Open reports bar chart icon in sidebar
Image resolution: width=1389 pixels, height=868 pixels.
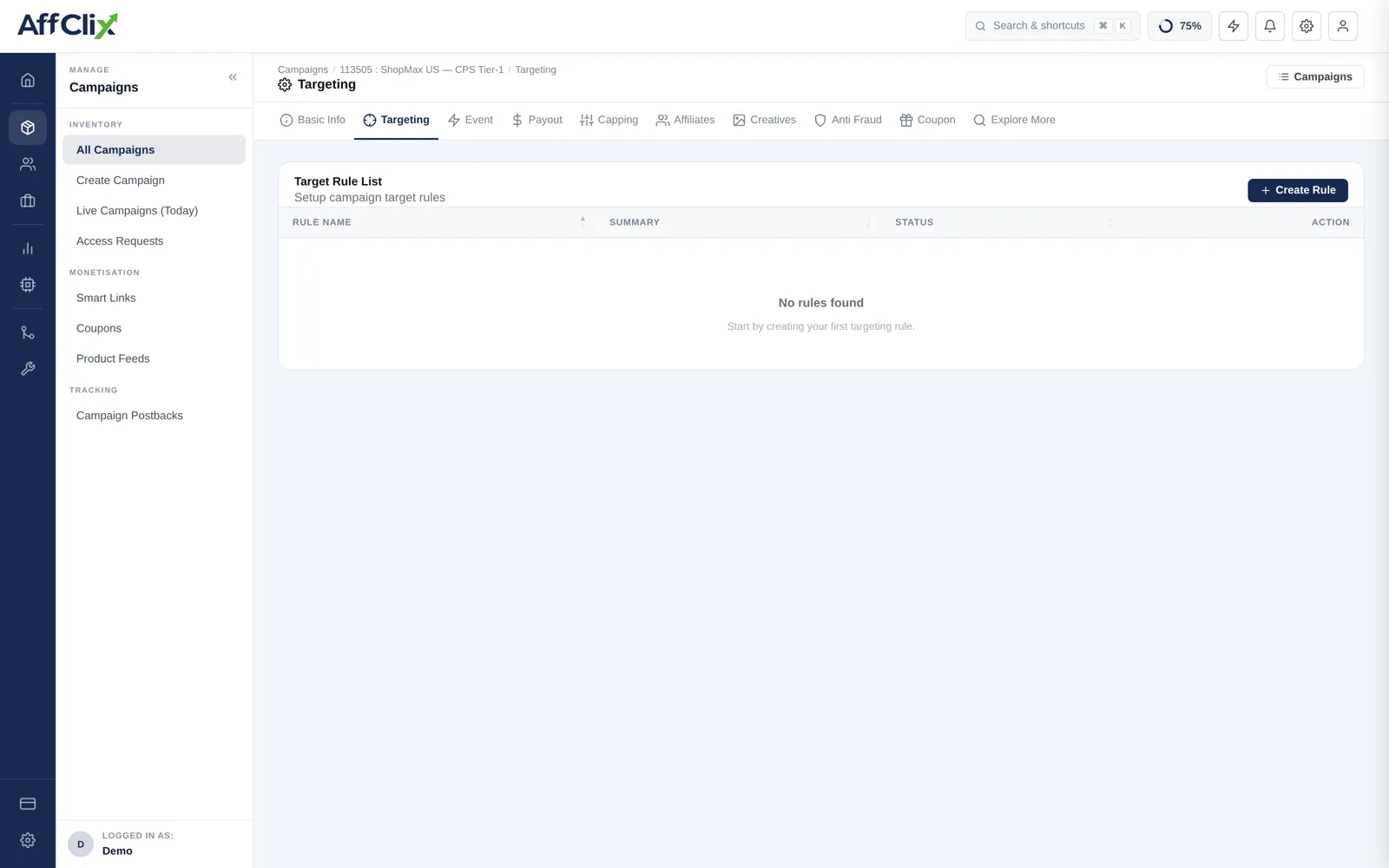pyautogui.click(x=28, y=248)
